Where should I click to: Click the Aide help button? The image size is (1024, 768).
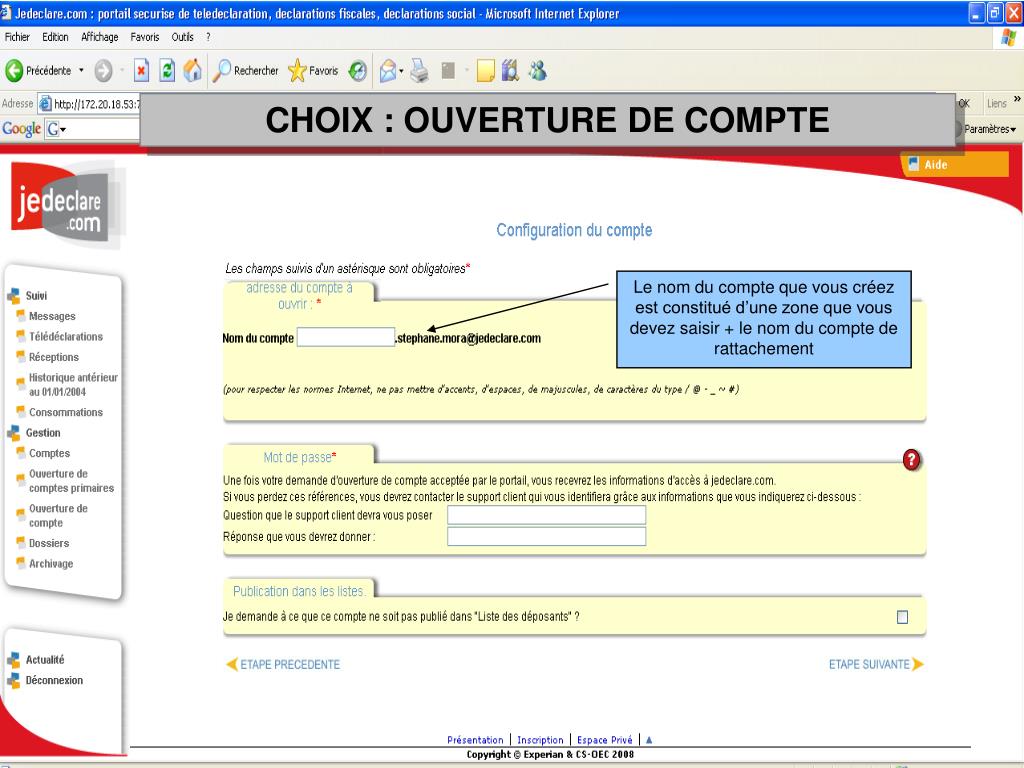coord(954,165)
